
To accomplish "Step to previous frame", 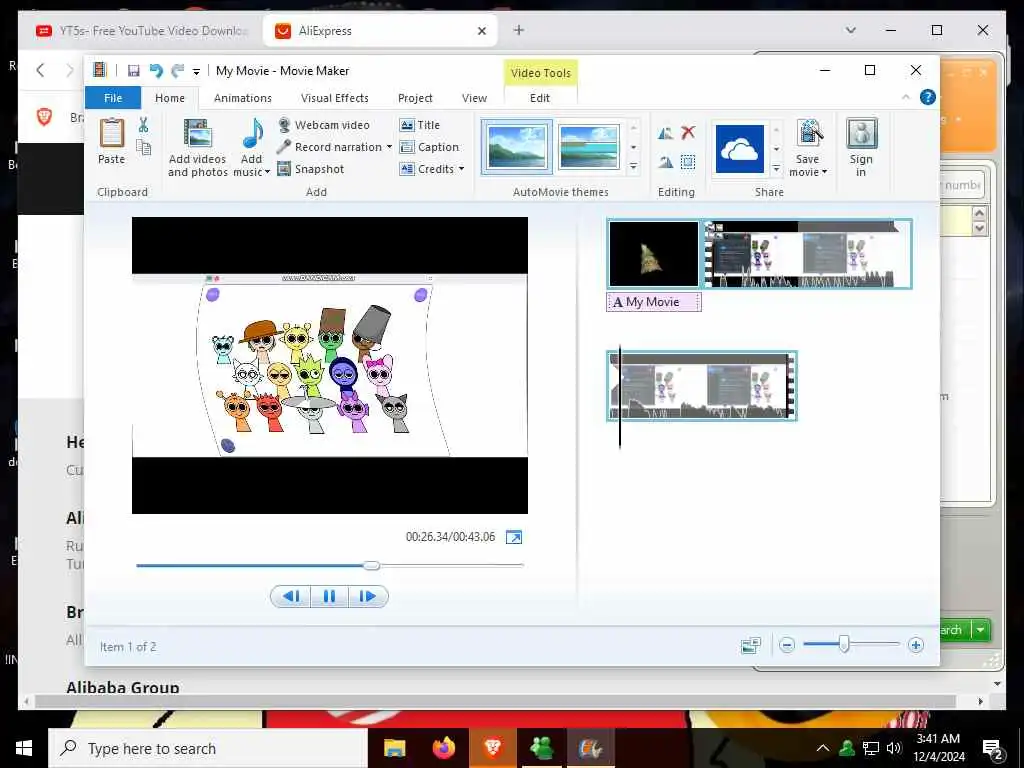I will [x=291, y=596].
